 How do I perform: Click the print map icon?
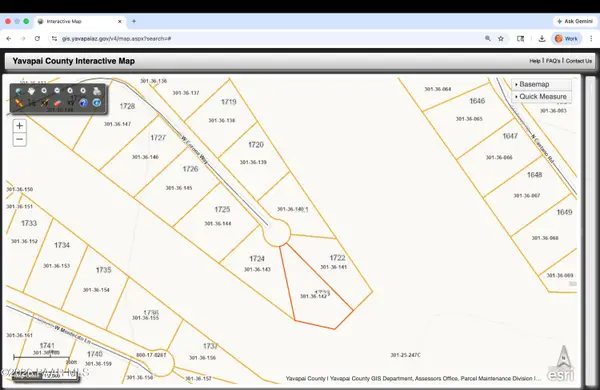click(97, 91)
